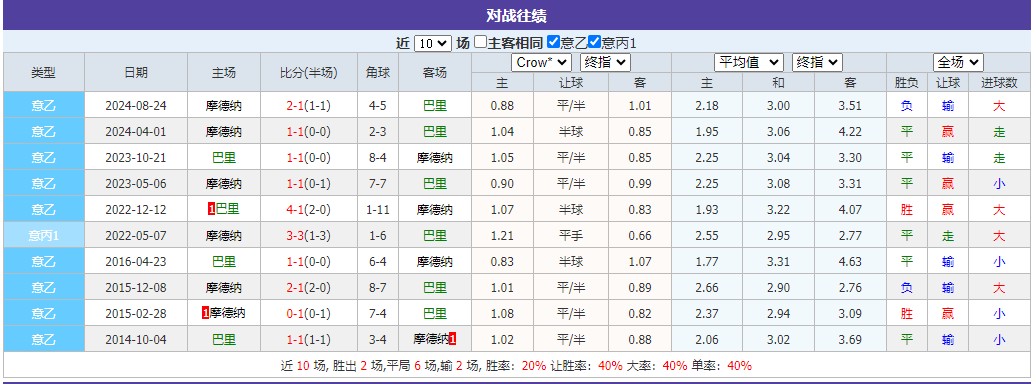Click the 小 goals result in 2016-04-23 row
Viewport: 1036px width, 384px height.
click(x=999, y=262)
